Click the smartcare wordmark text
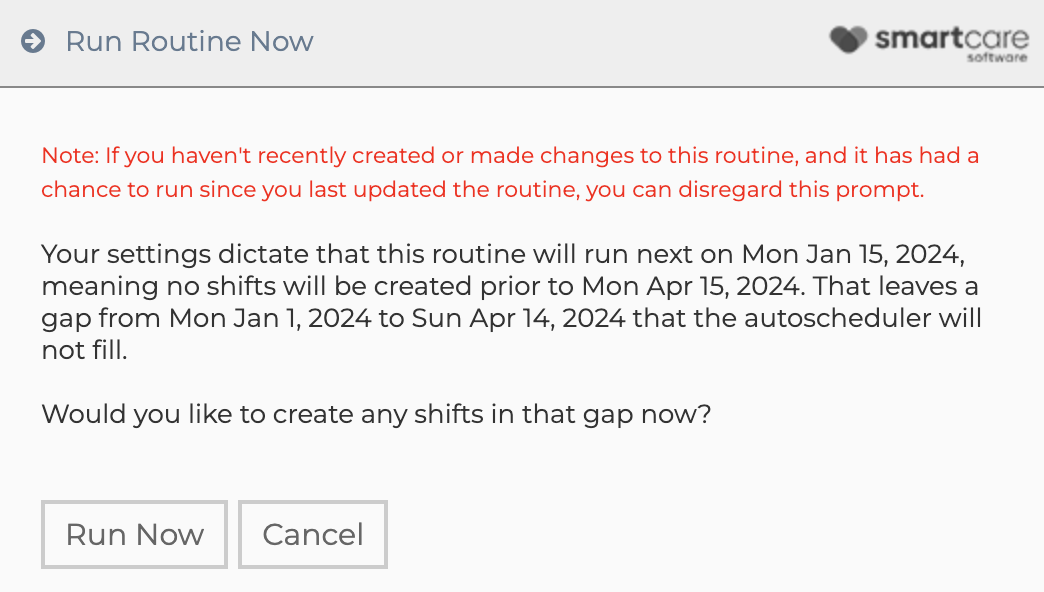 [951, 39]
